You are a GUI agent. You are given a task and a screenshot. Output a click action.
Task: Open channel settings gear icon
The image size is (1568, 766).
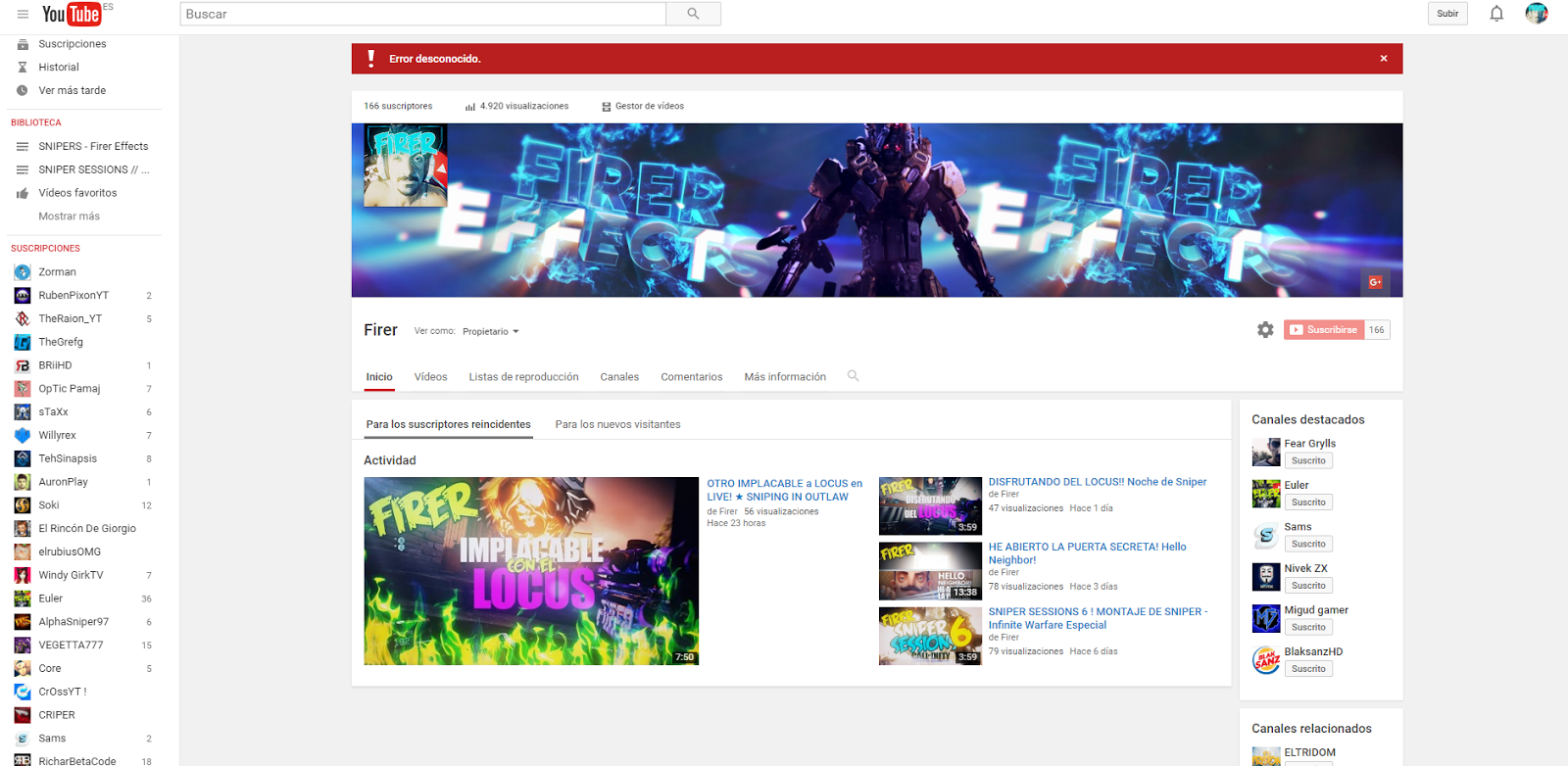click(x=1265, y=330)
